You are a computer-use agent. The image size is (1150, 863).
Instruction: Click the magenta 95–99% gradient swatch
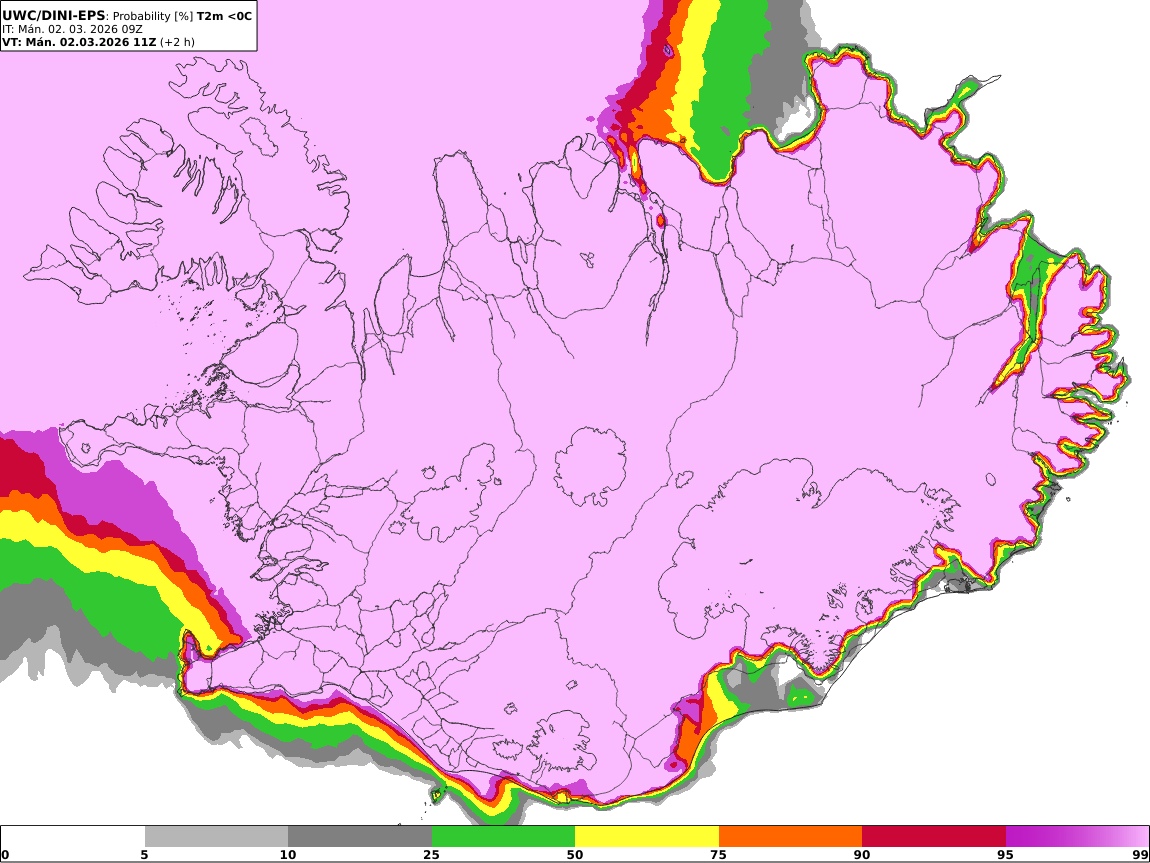[x=1077, y=837]
